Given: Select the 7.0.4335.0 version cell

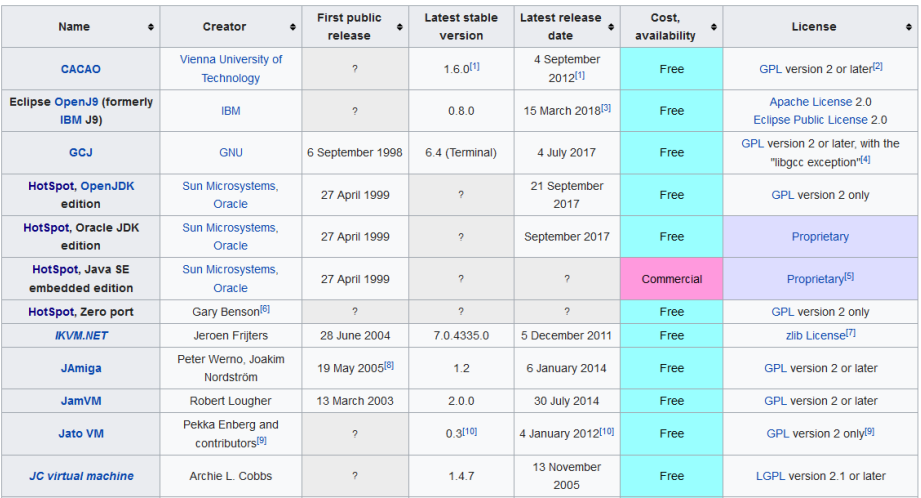Looking at the screenshot, I should pos(461,335).
